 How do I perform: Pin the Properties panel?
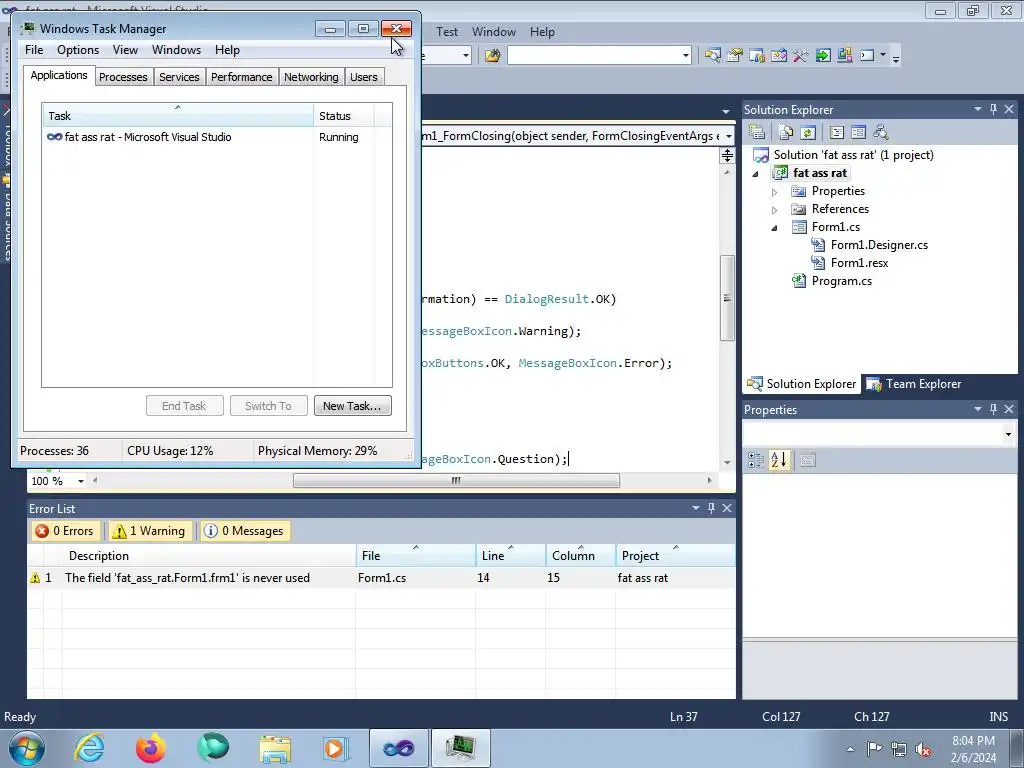(993, 409)
